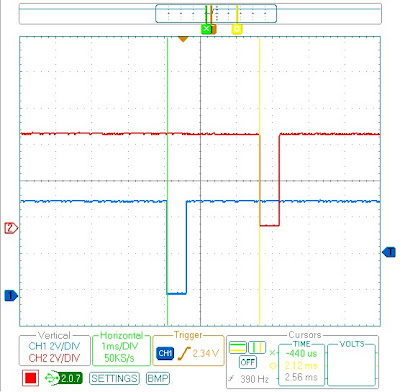Click the orange trigger position marker above graph
The width and height of the screenshot is (400, 392).
[183, 39]
